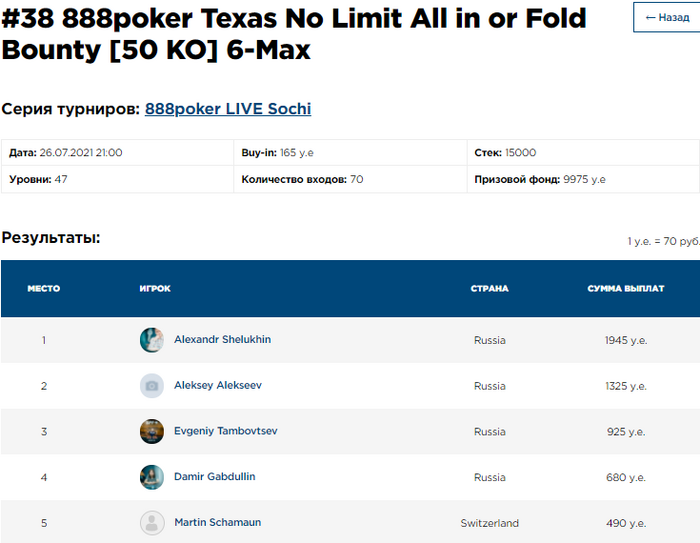Click the Сумма выплат column header

[x=626, y=289]
